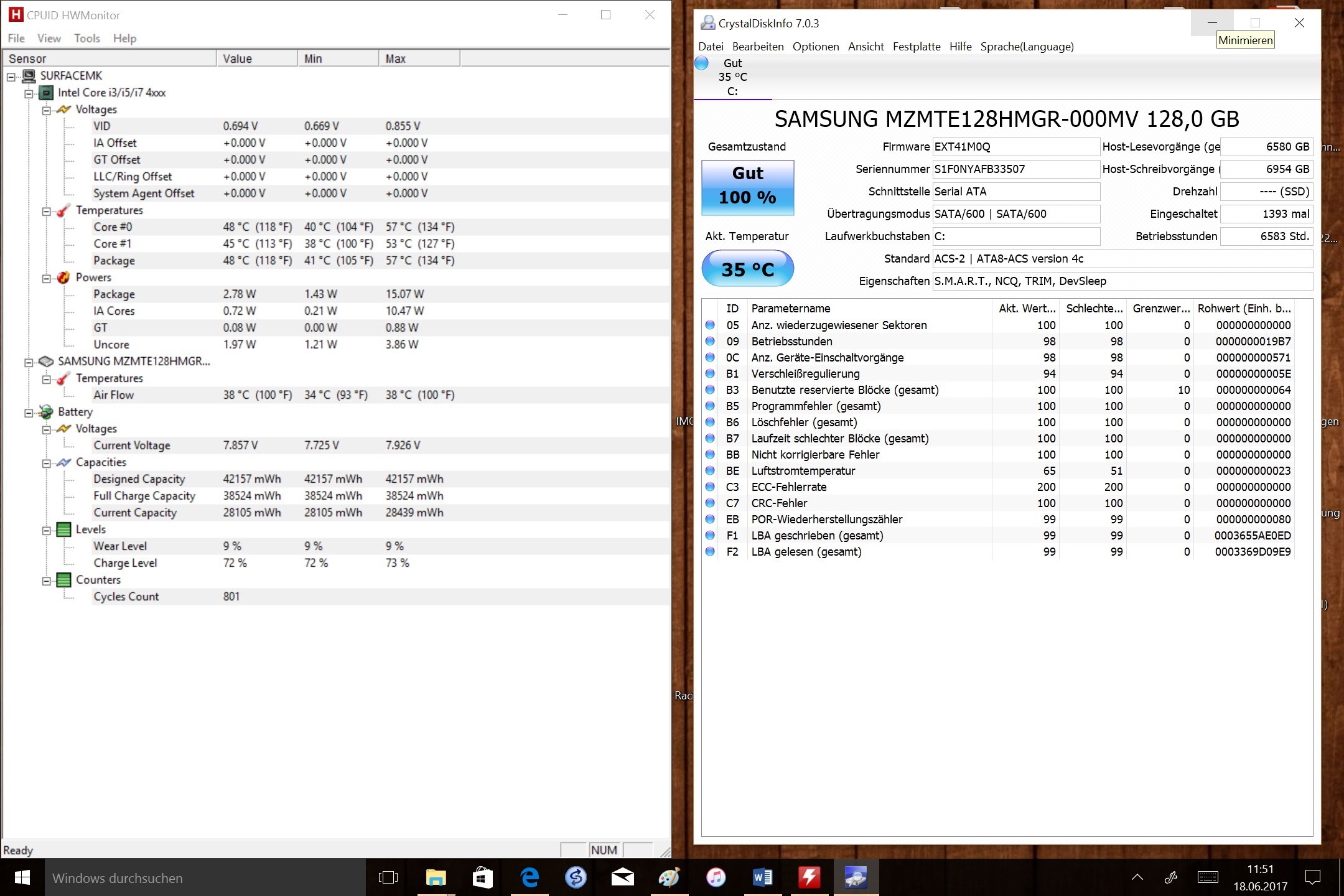Click the Battery icon in sensor tree

point(45,412)
